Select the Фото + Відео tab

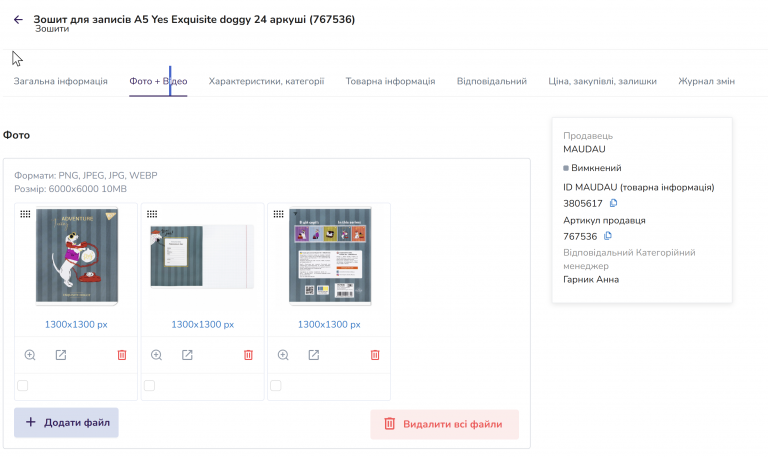pyautogui.click(x=158, y=81)
